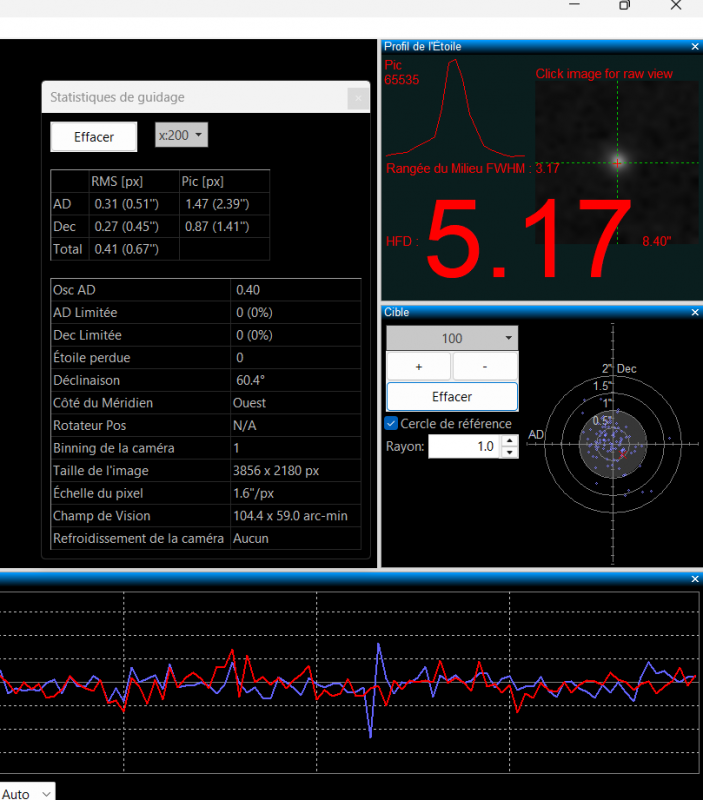The height and width of the screenshot is (800, 703).
Task: Click the Dec RMS value 0.27 (0.45")
Action: 127,227
